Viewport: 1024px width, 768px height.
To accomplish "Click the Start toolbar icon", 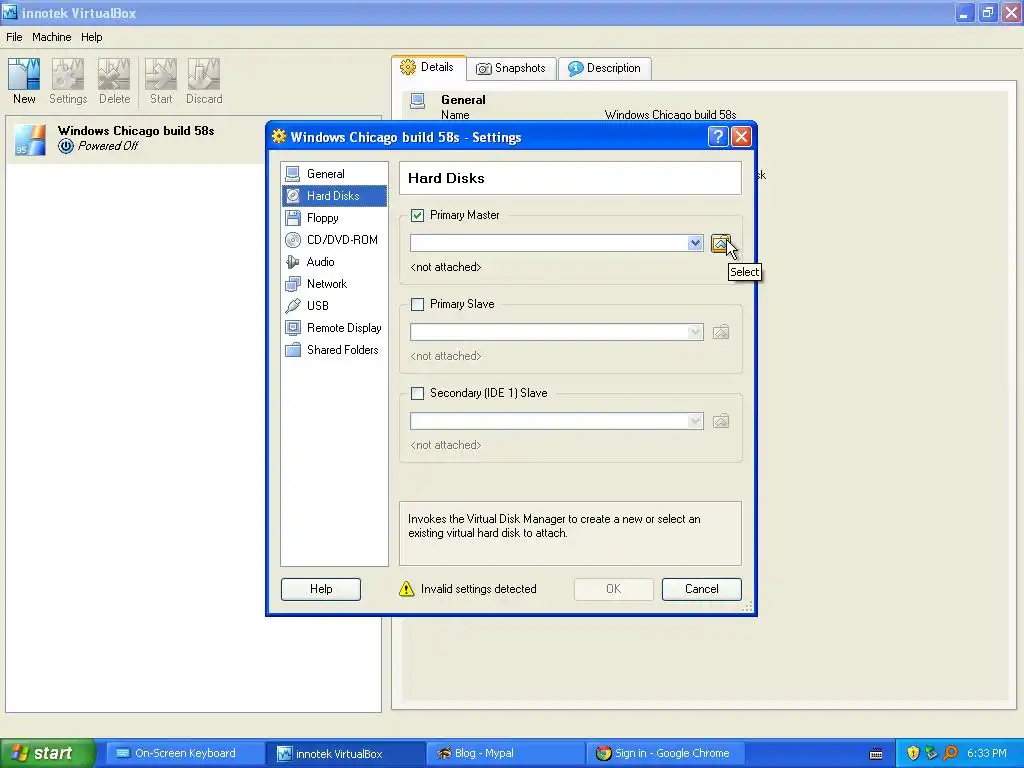I will pyautogui.click(x=161, y=81).
